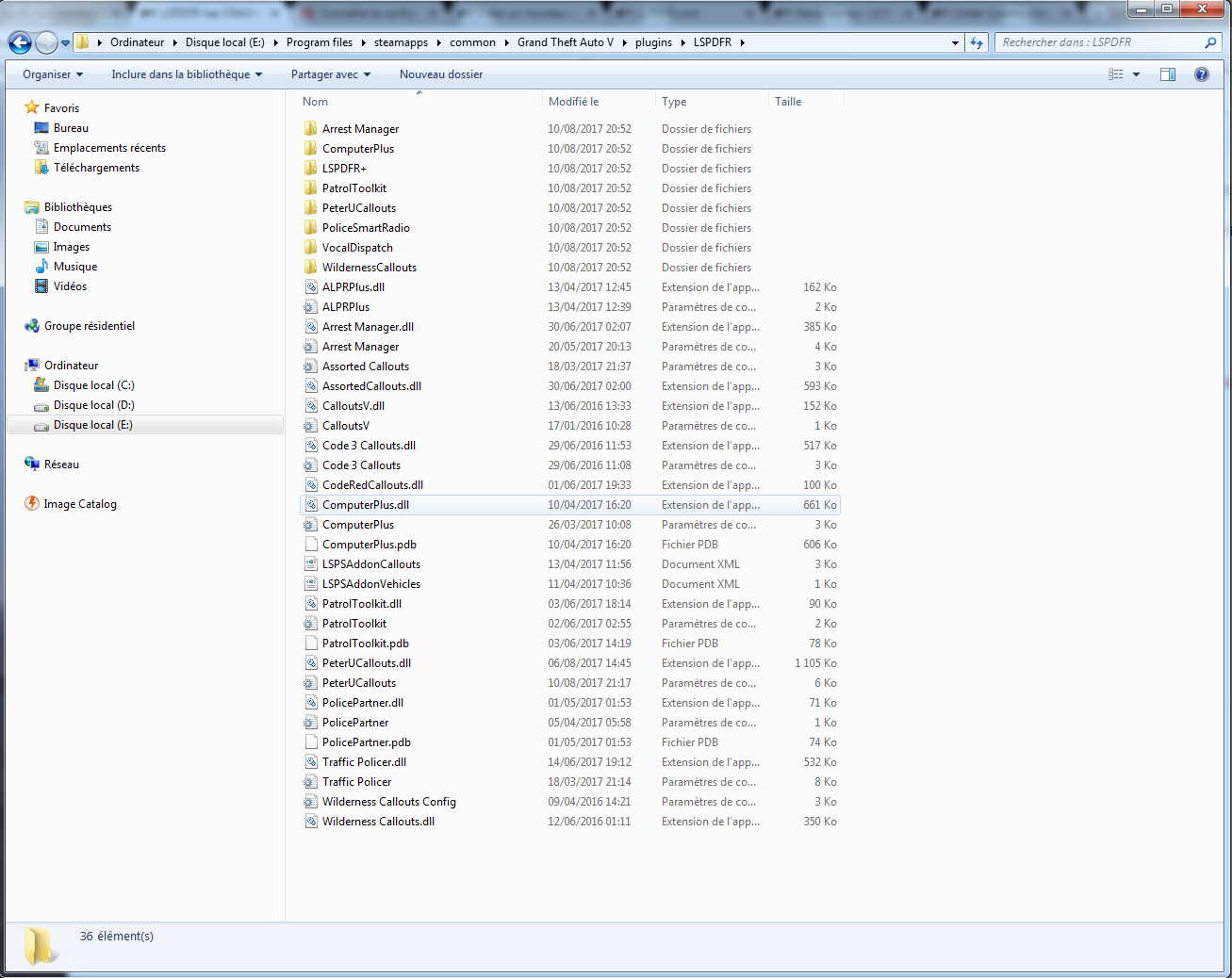The height and width of the screenshot is (978, 1232).
Task: Click the PeterUCallouts folder icon
Action: tap(311, 208)
